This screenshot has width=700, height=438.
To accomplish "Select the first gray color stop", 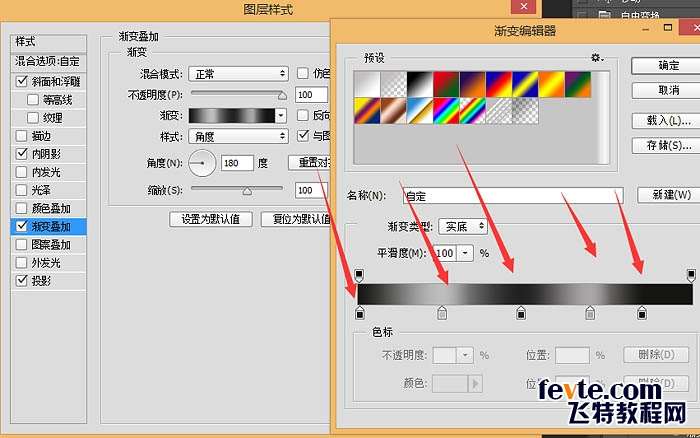I will [442, 313].
